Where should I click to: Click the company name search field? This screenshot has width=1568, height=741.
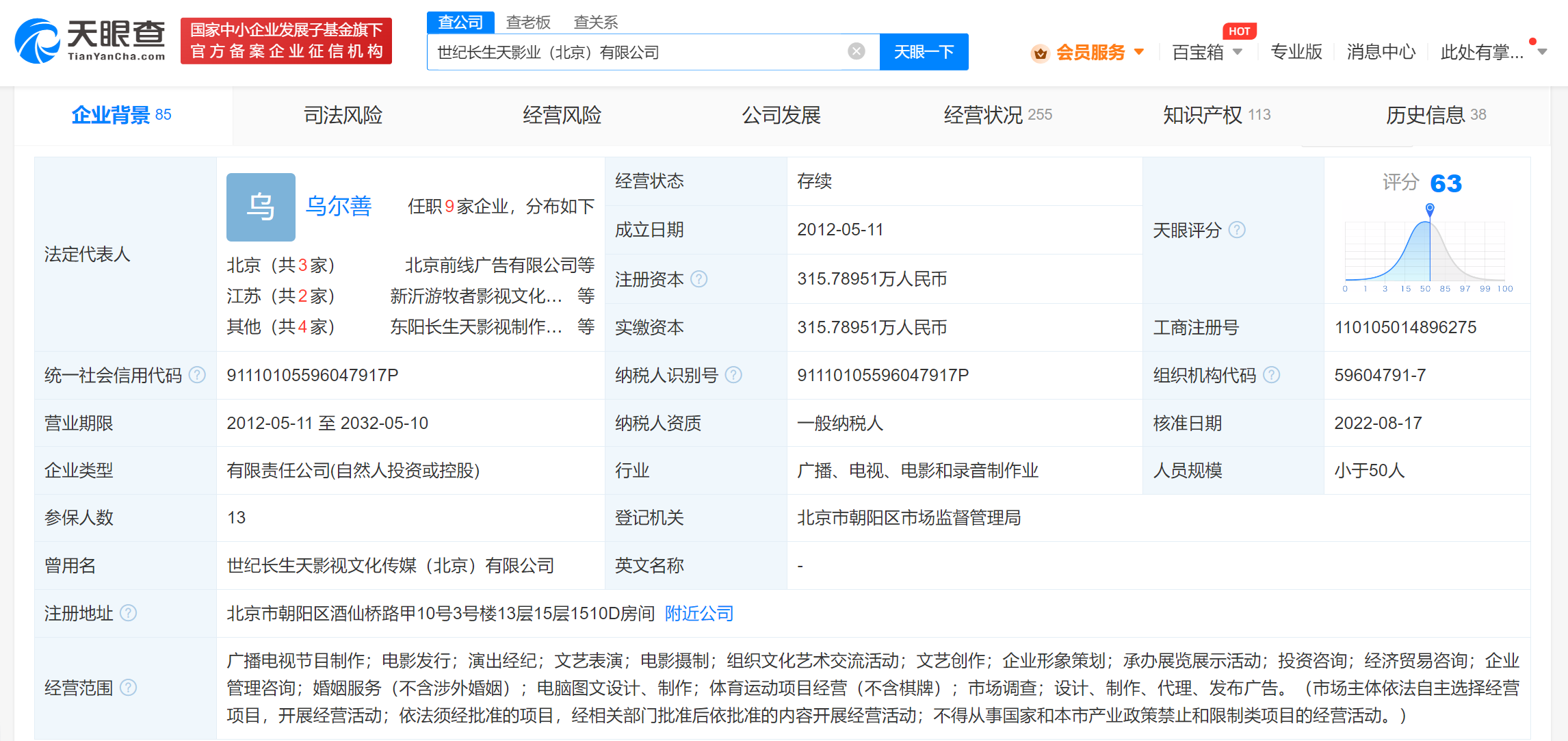(x=636, y=52)
